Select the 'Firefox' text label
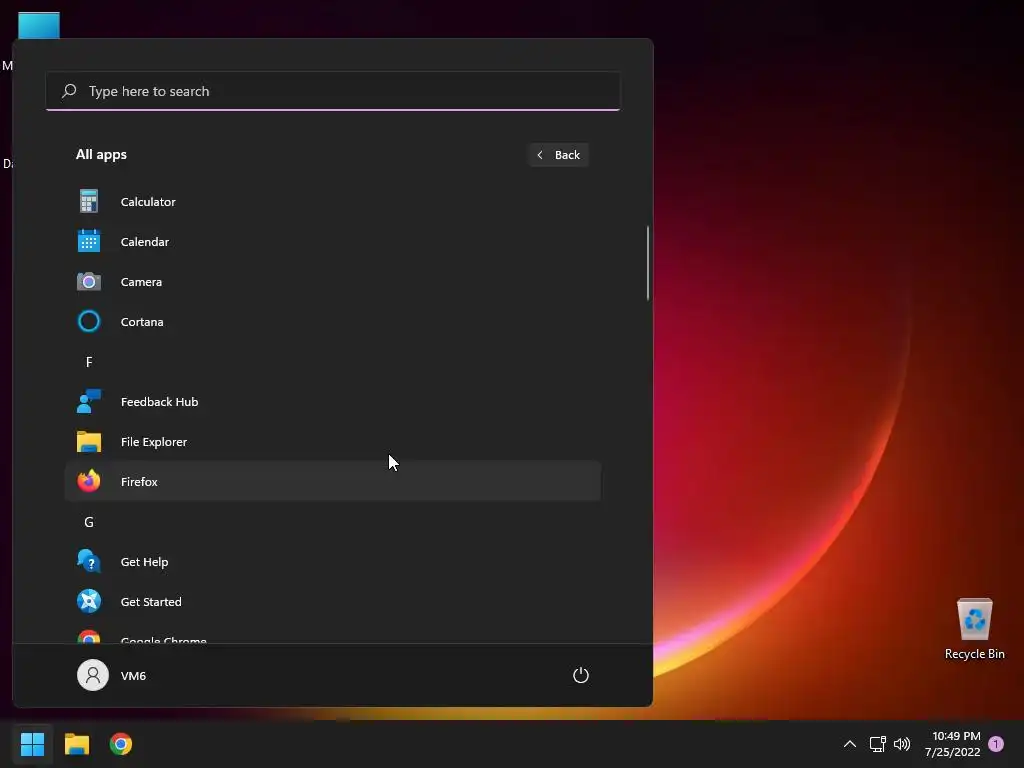The height and width of the screenshot is (768, 1024). coord(139,481)
